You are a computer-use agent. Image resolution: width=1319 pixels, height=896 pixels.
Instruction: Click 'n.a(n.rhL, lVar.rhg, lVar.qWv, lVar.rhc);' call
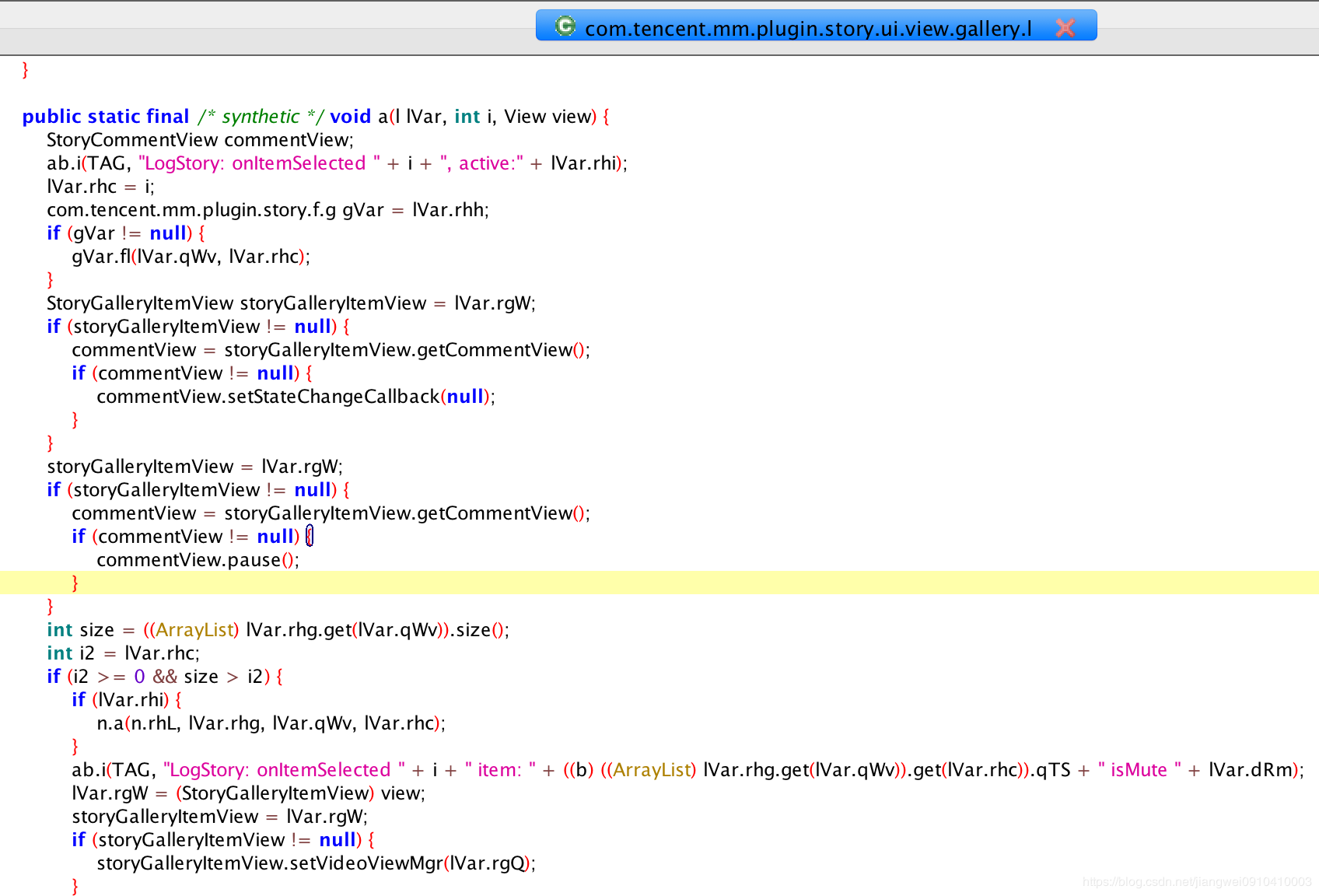point(271,723)
